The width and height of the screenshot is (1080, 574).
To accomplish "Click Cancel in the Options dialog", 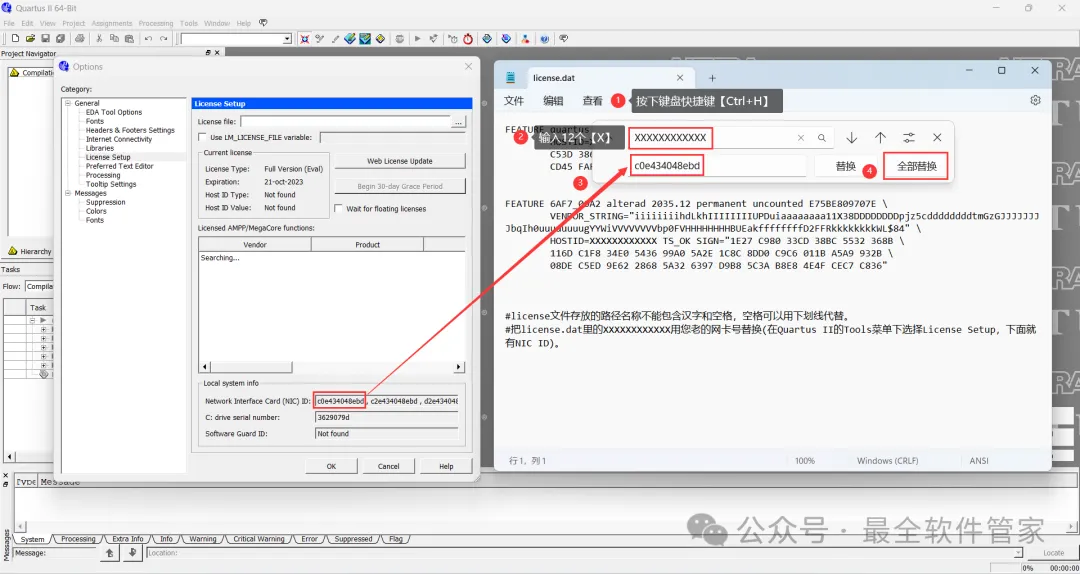I will tap(388, 467).
